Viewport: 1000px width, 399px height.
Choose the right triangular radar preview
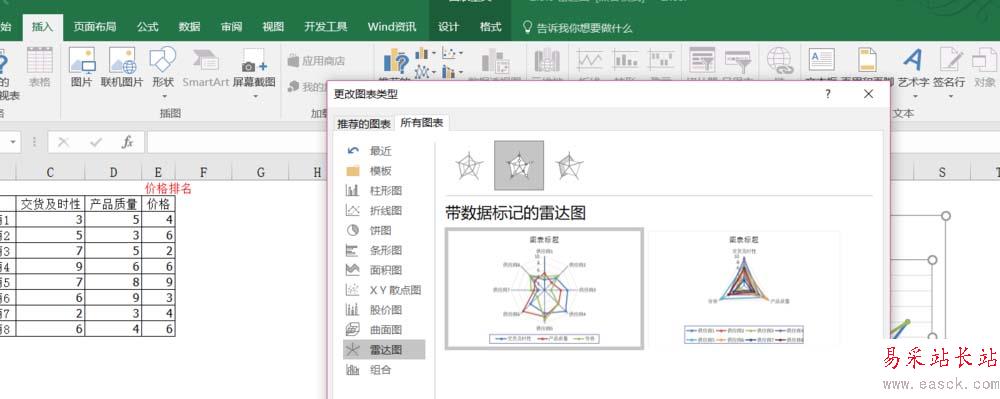click(x=744, y=289)
